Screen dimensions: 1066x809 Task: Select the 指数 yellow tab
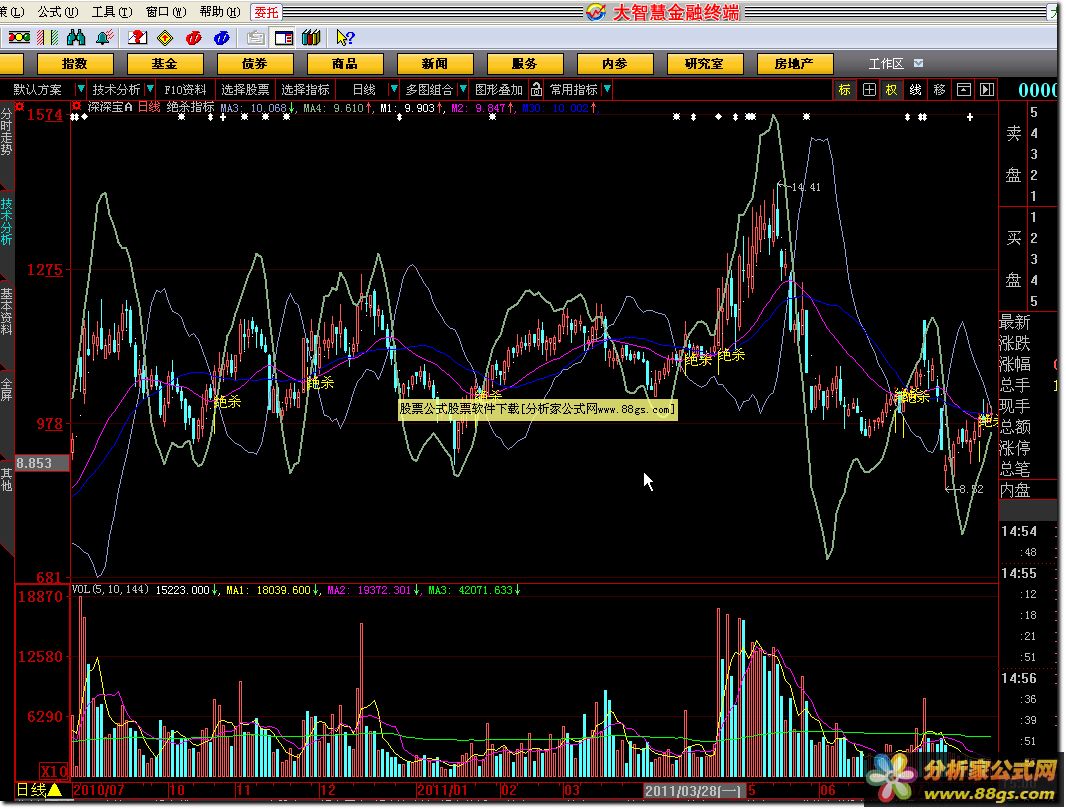pos(75,64)
